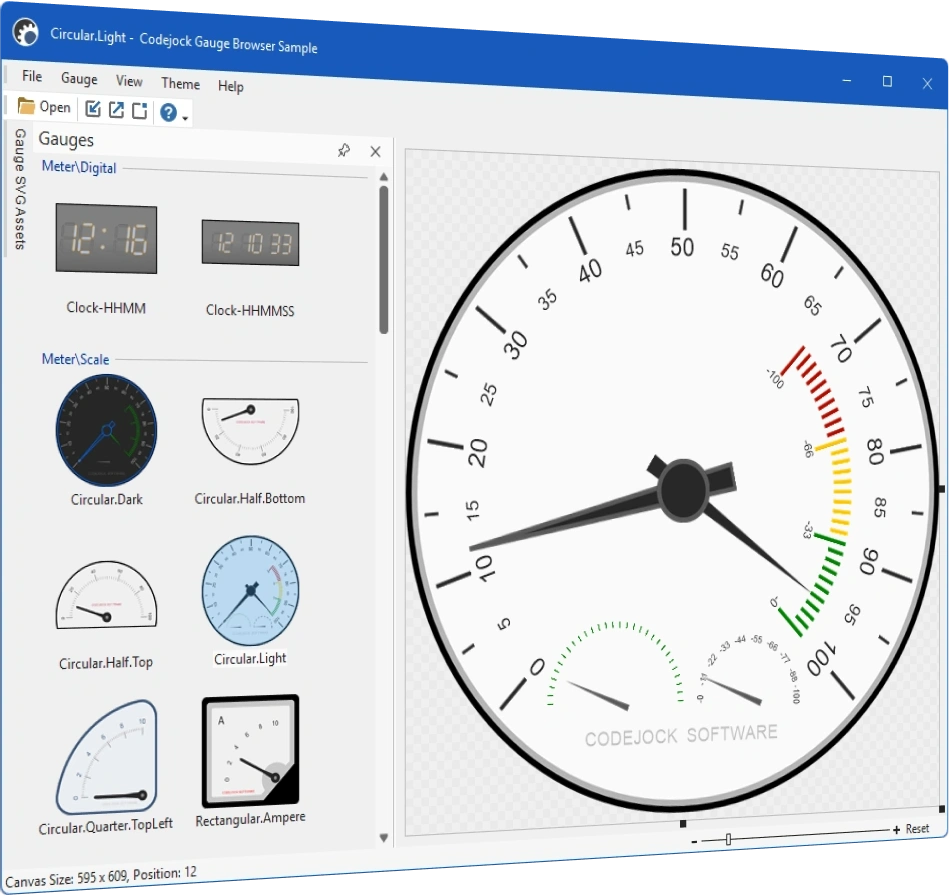Click the canvas bottom resize handle
The width and height of the screenshot is (949, 896).
pyautogui.click(x=683, y=823)
